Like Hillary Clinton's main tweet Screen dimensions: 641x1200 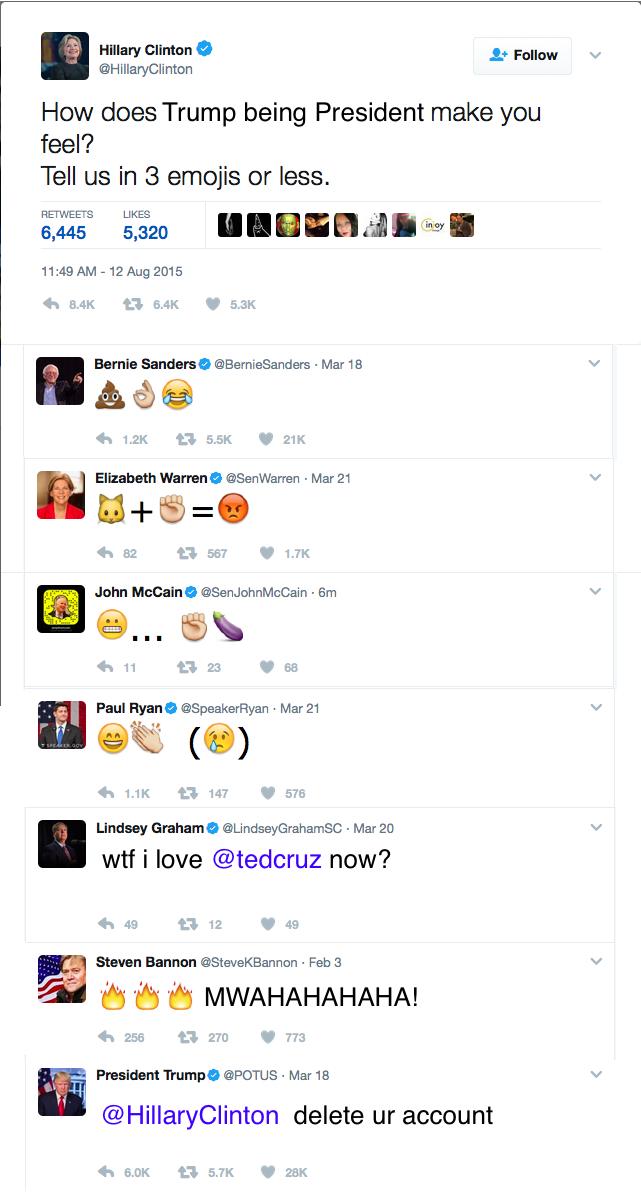click(x=212, y=304)
